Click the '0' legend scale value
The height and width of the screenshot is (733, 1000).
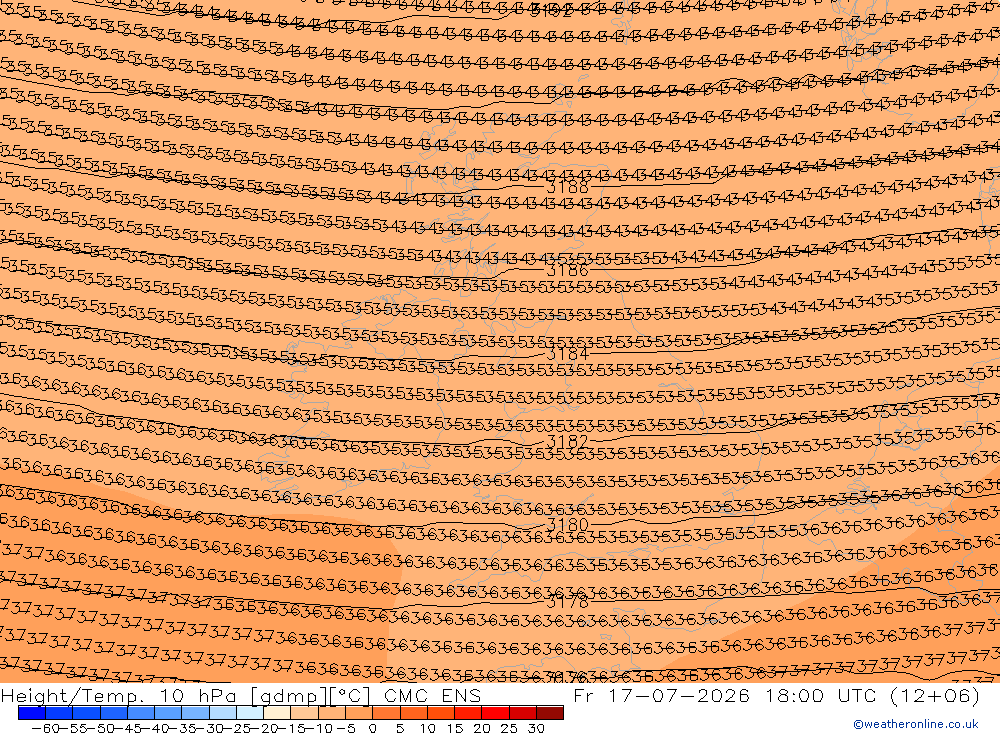[x=372, y=728]
